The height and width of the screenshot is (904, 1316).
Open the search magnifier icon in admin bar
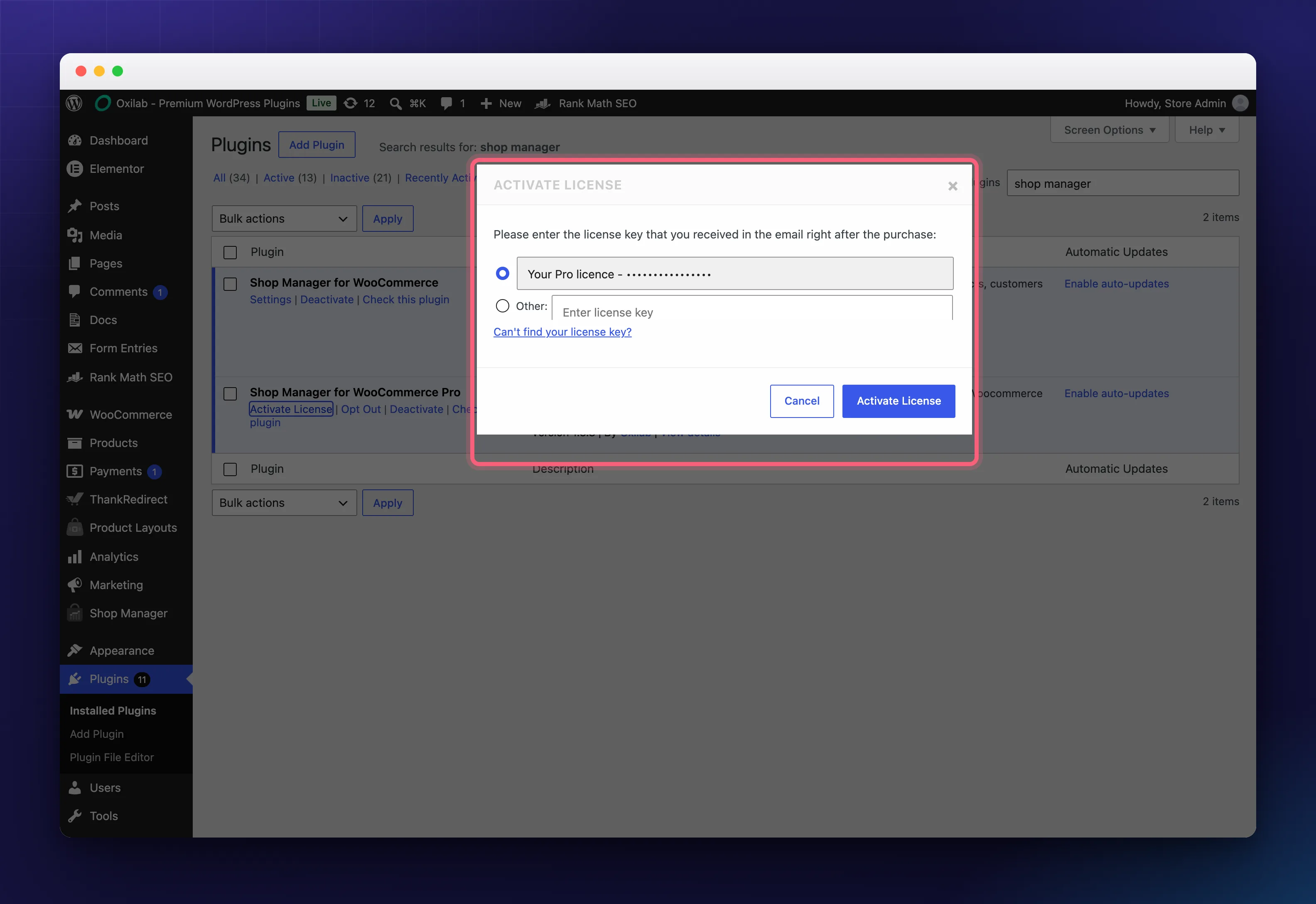click(x=396, y=103)
